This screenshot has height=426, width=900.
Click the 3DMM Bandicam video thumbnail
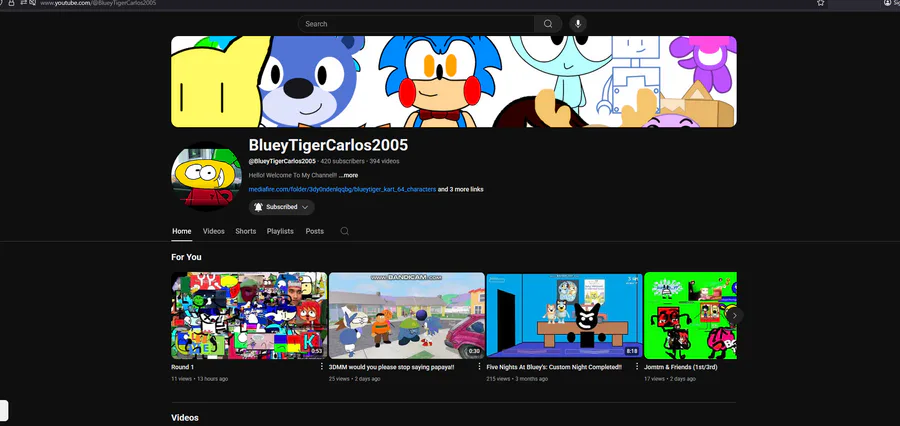click(407, 316)
